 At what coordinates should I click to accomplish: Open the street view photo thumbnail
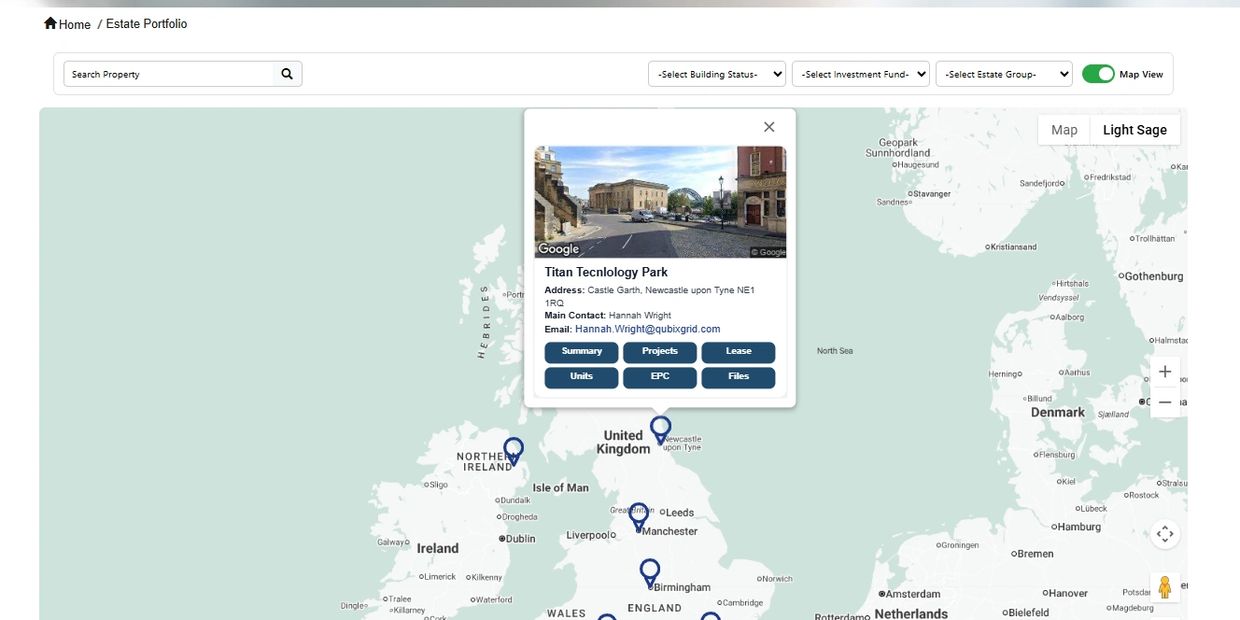point(660,202)
